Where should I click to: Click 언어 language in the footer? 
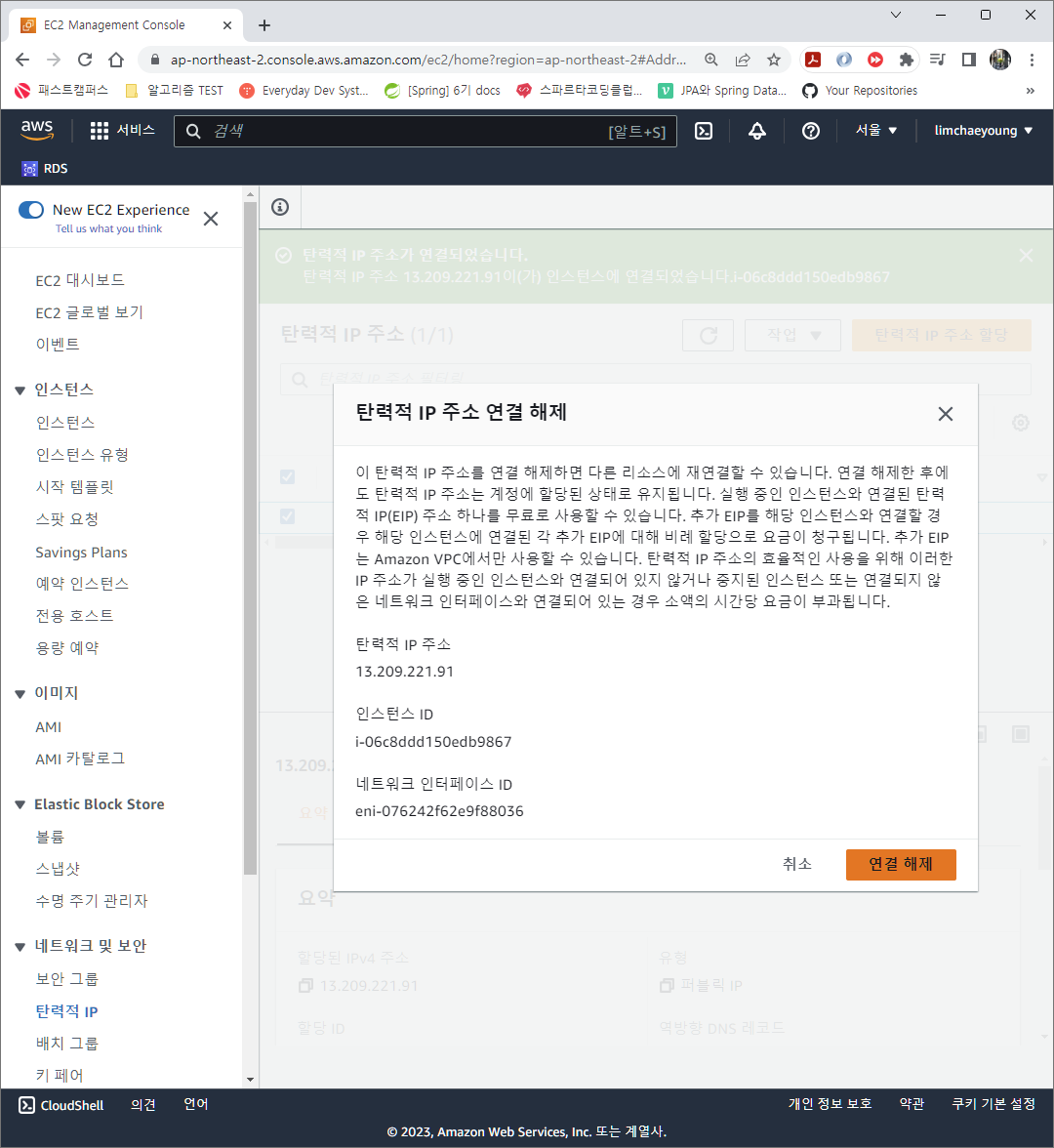point(195,1104)
